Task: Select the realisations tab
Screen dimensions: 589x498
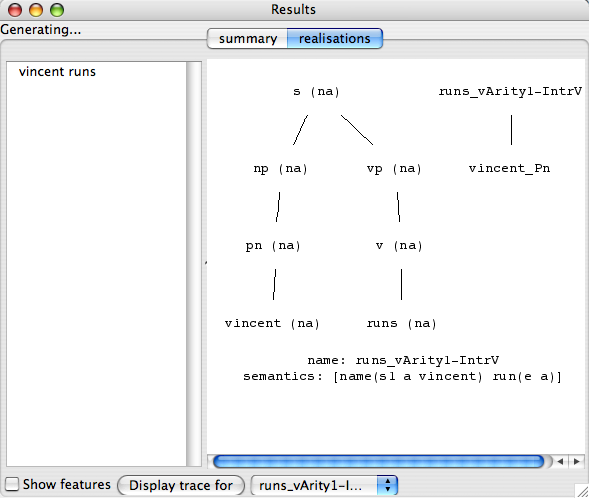Action: click(335, 38)
